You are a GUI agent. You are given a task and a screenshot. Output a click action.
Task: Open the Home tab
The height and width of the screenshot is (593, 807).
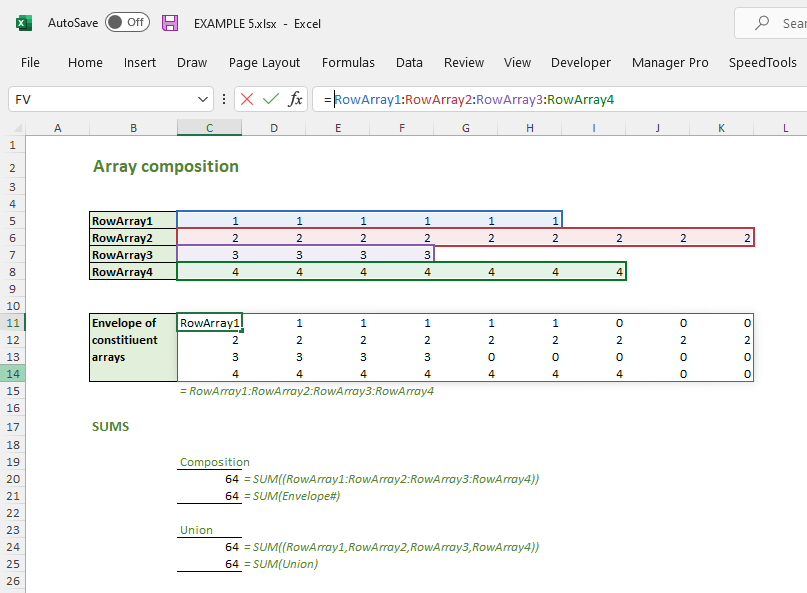pos(85,62)
